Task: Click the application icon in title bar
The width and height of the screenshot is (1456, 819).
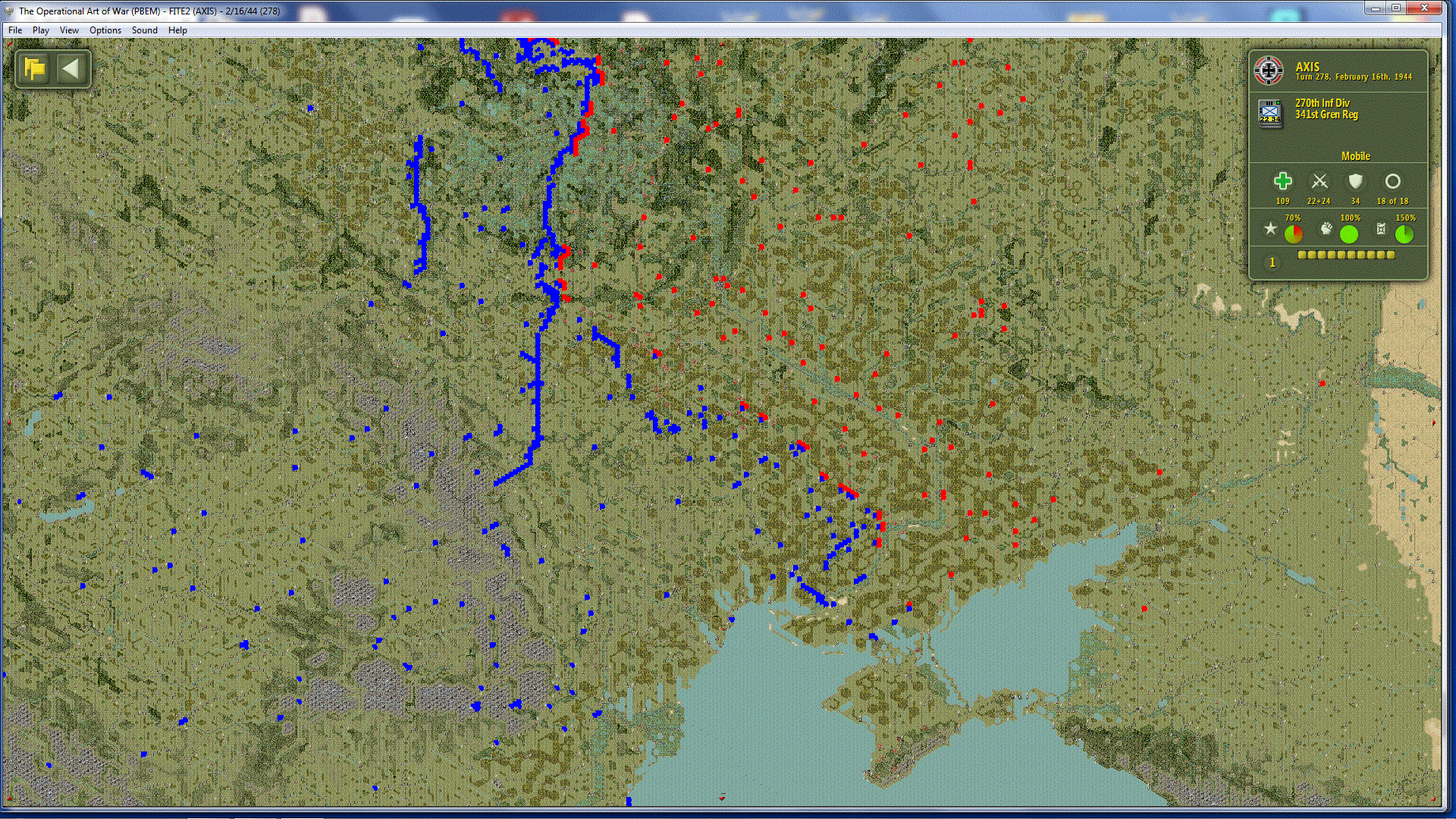Action: click(9, 11)
